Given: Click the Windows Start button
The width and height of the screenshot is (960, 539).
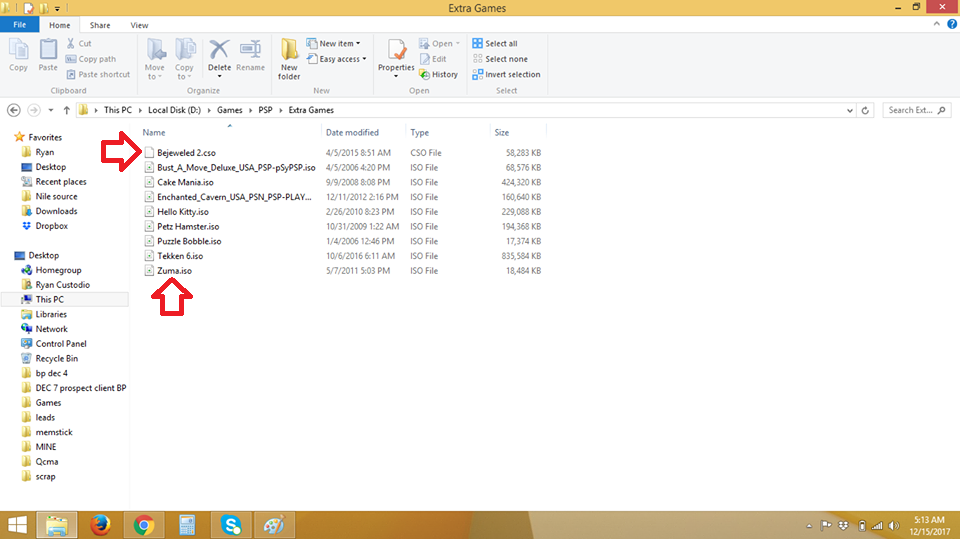Looking at the screenshot, I should [17, 525].
